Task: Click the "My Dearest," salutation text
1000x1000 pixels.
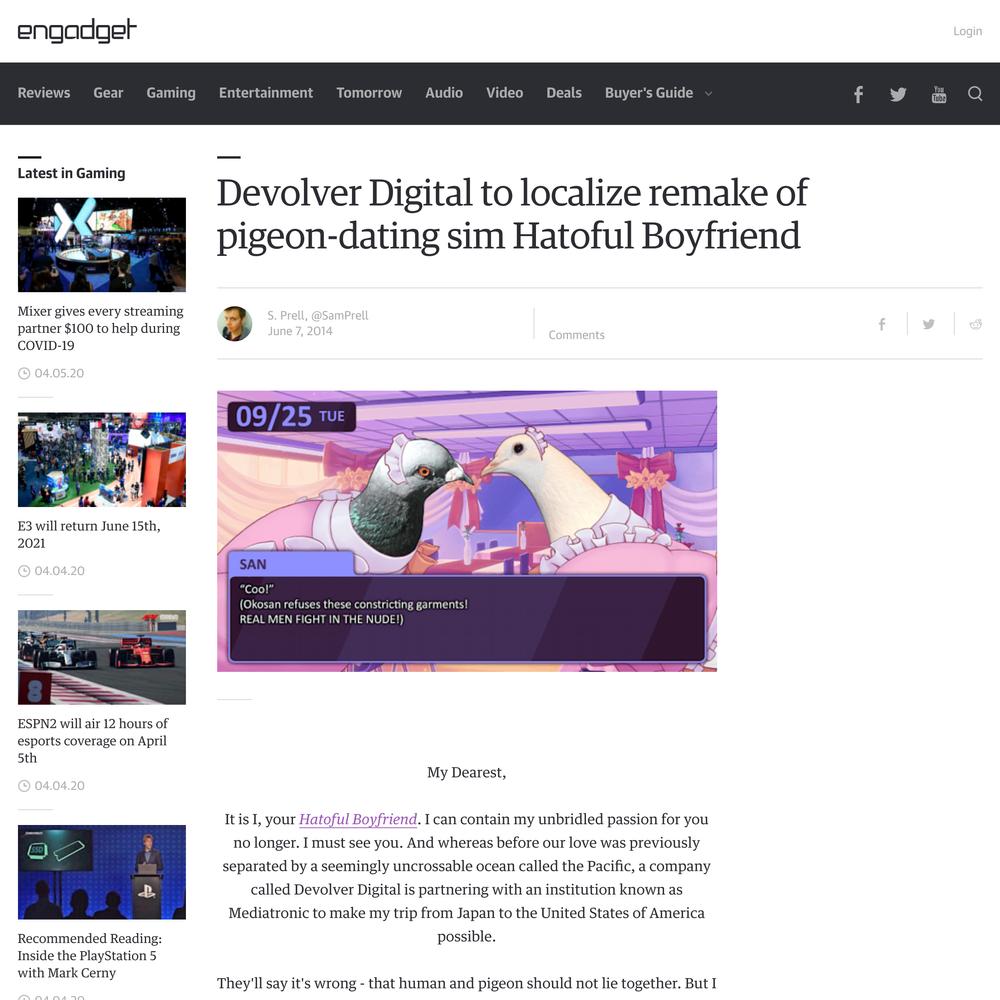Action: pos(467,773)
